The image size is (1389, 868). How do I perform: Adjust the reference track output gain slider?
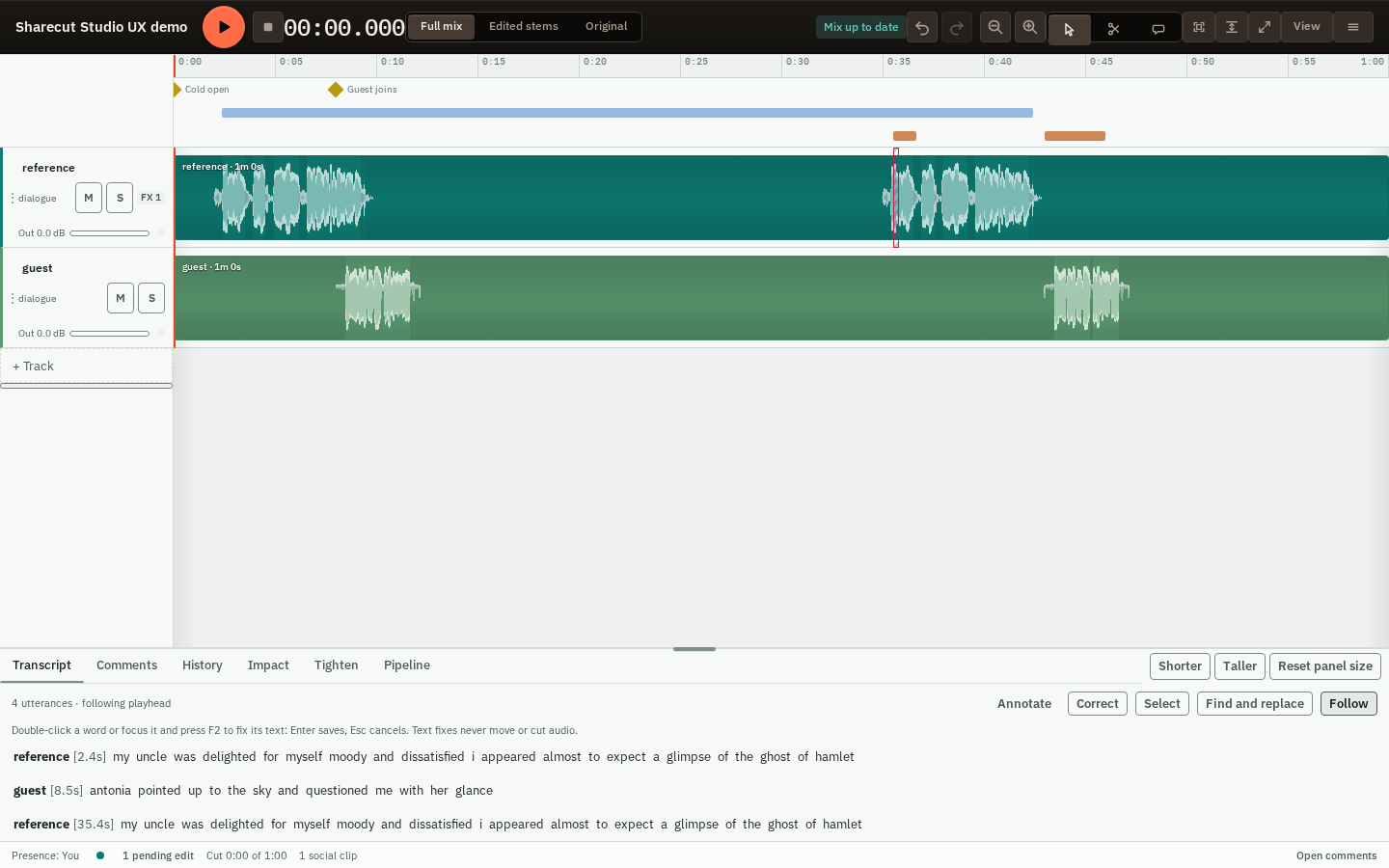coord(109,233)
